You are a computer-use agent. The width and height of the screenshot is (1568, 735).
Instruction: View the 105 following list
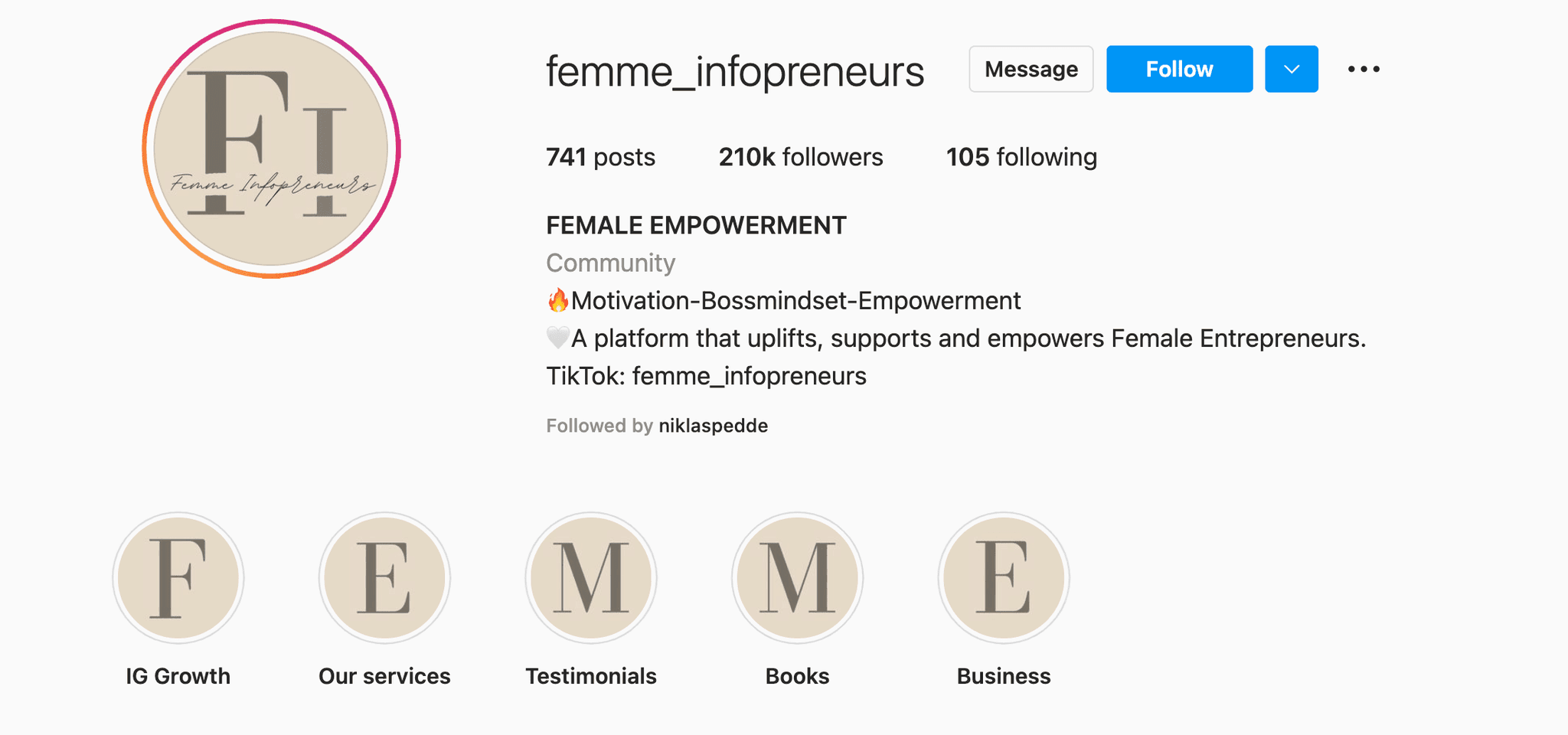[x=1021, y=157]
